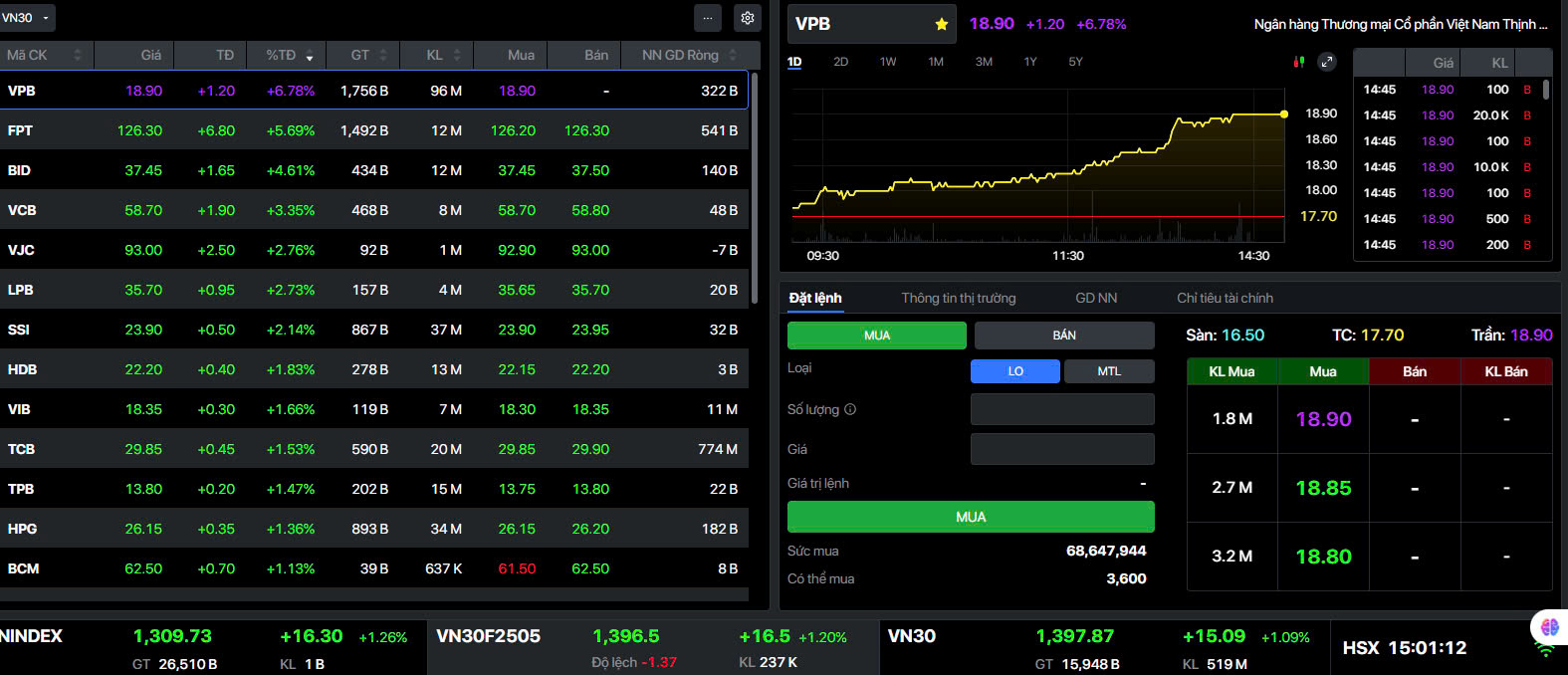The width and height of the screenshot is (1568, 675).
Task: Select the VPB row in watchlist
Action: 374,90
